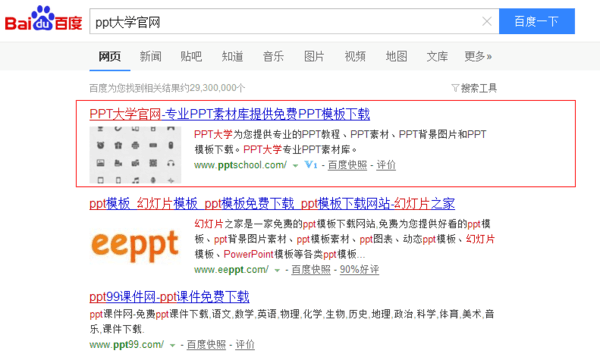Open 搜索工具 filter options
The height and width of the screenshot is (360, 600).
coord(474,88)
